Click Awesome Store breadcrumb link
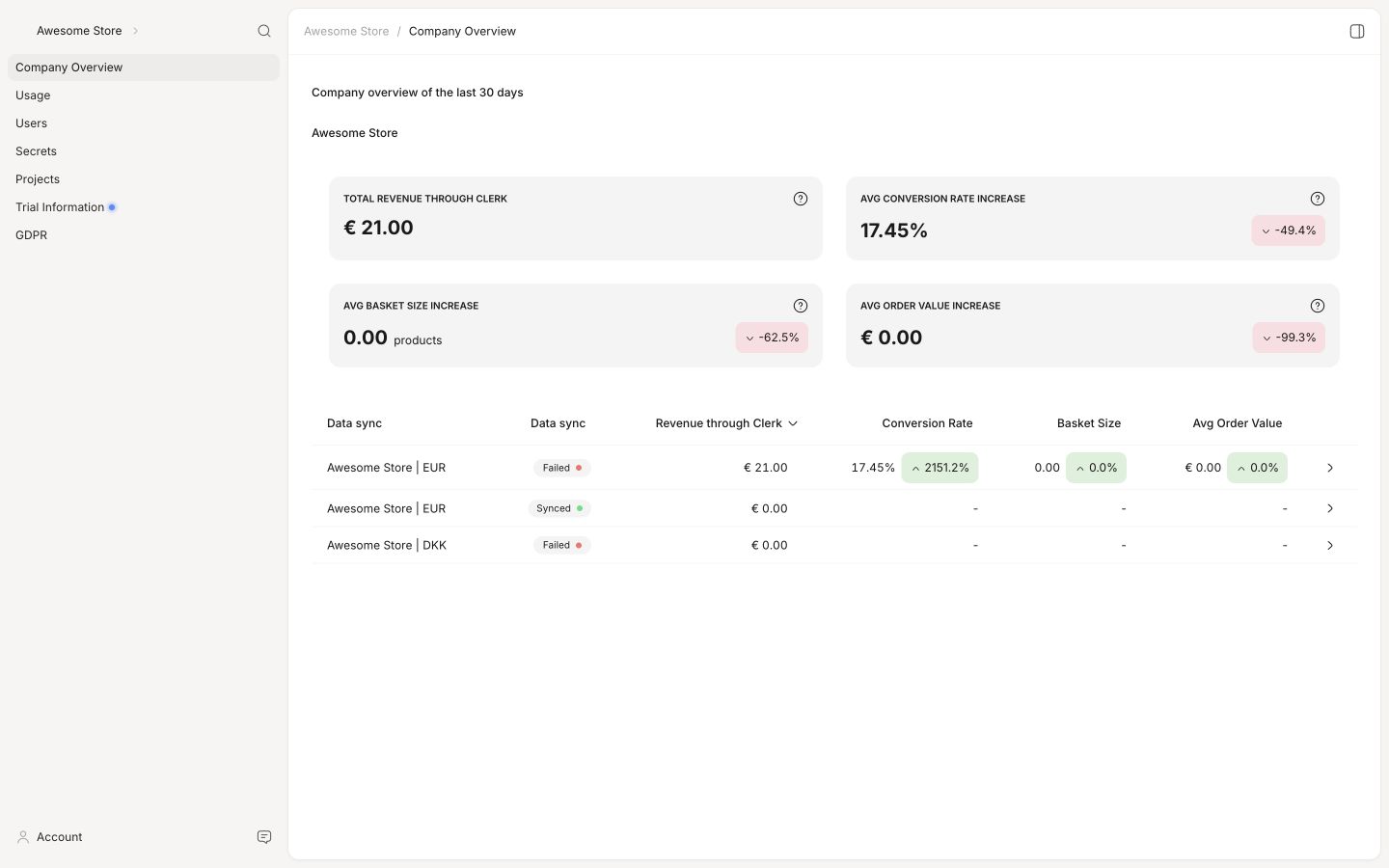 pos(346,31)
